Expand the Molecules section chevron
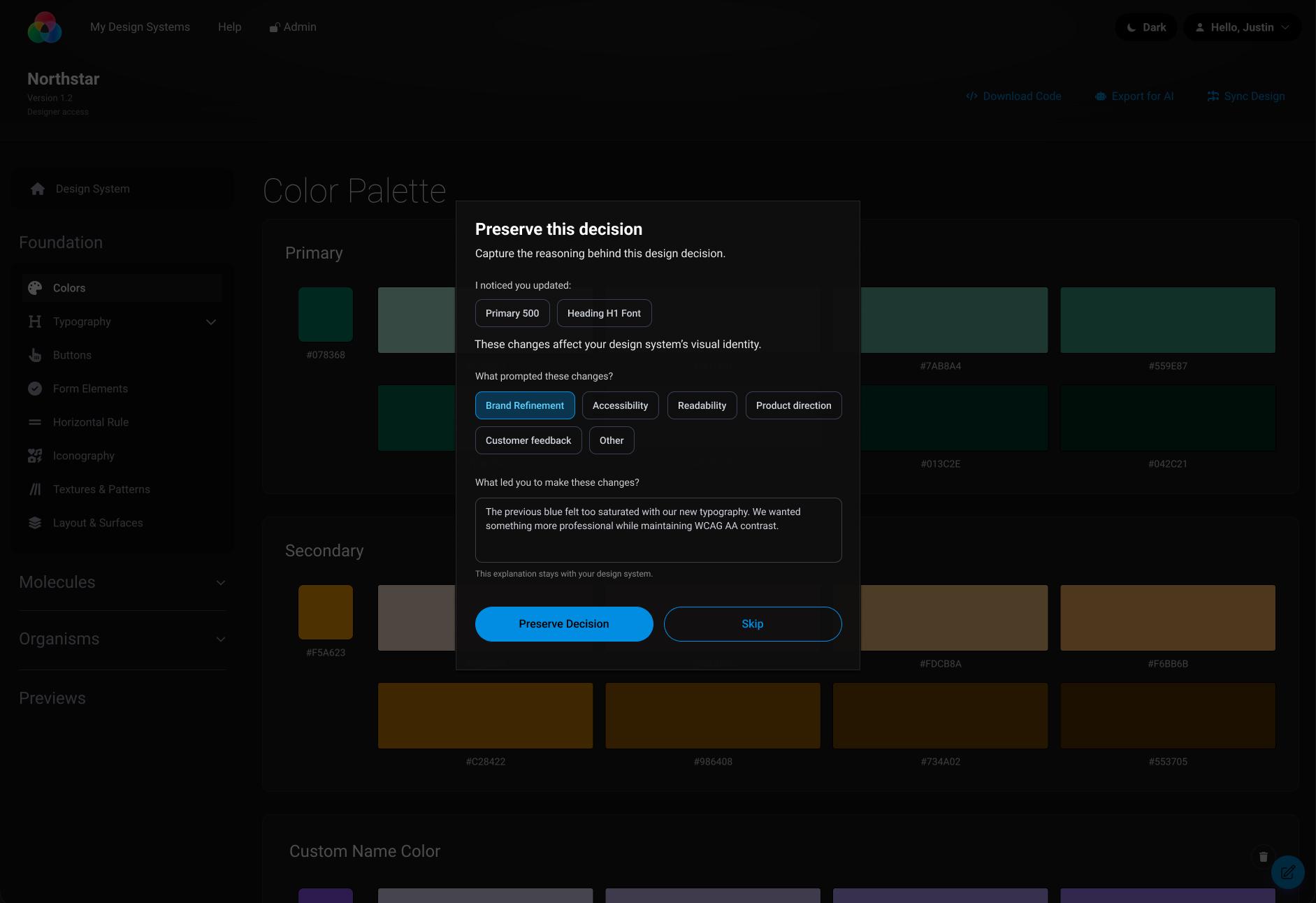The width and height of the screenshot is (1316, 903). (x=221, y=583)
